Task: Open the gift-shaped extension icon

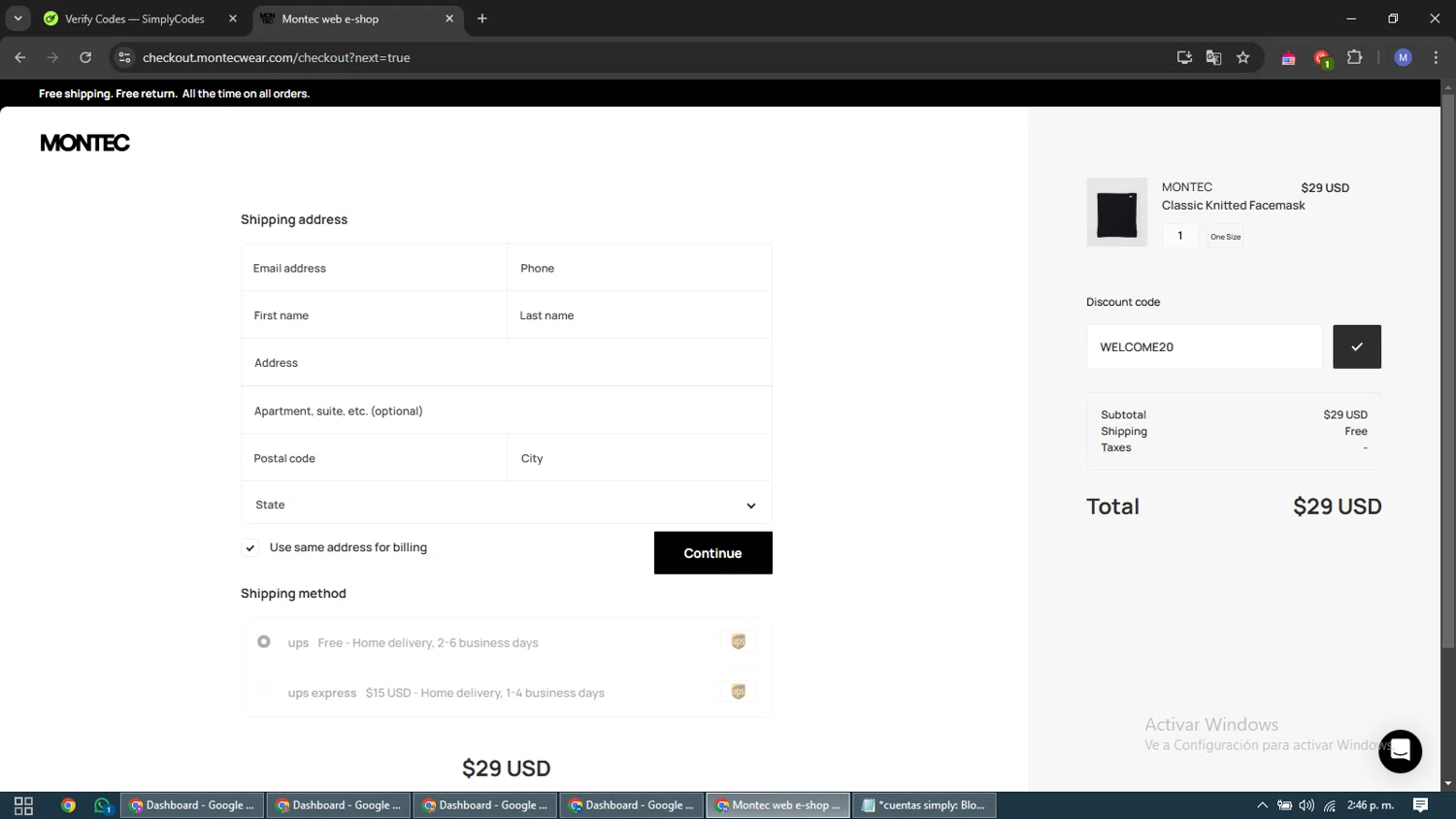Action: tap(1288, 58)
